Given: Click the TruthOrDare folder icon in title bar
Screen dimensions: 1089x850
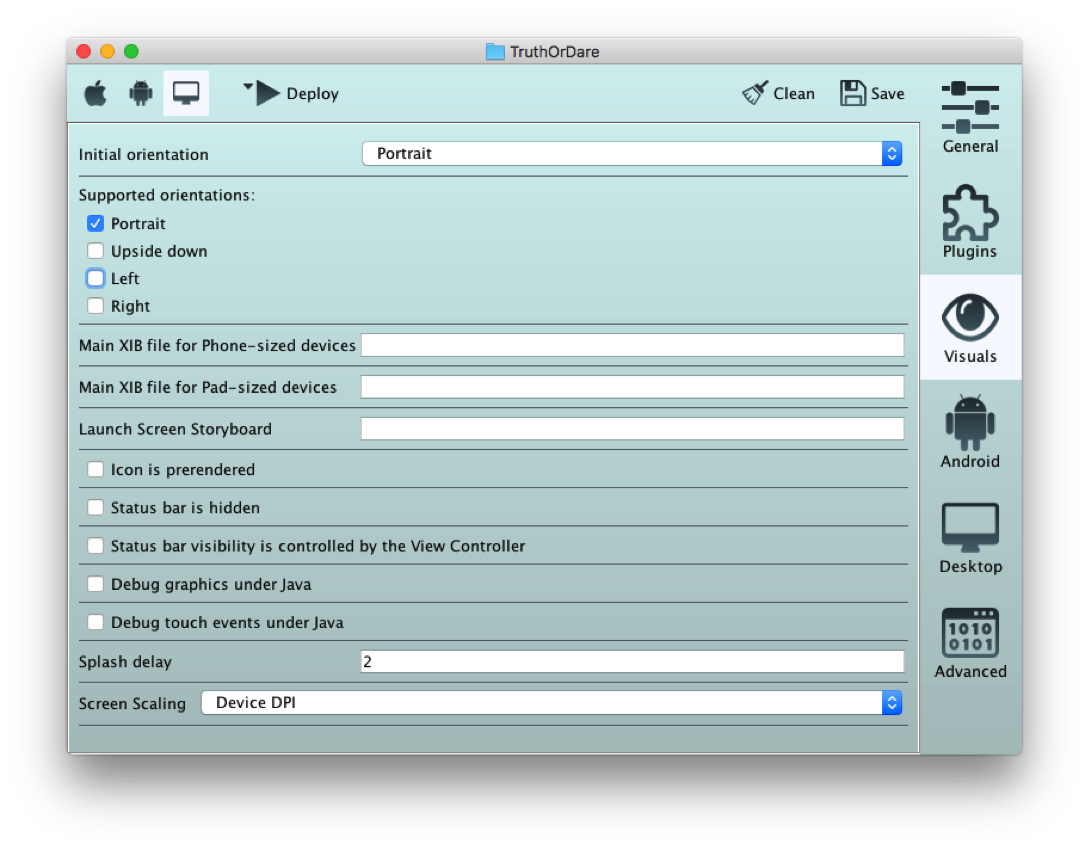Looking at the screenshot, I should 495,52.
